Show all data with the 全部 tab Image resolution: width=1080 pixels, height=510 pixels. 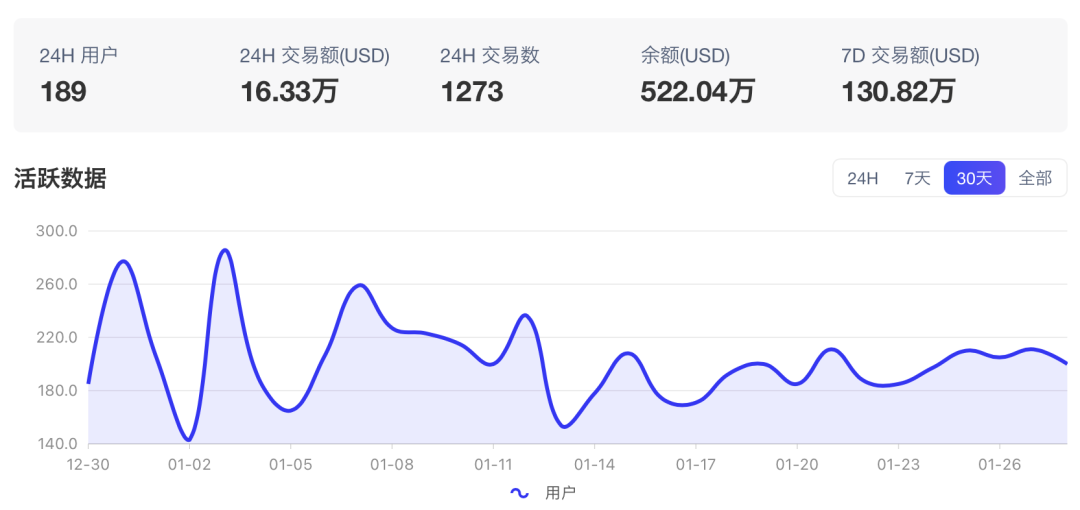pos(1035,178)
